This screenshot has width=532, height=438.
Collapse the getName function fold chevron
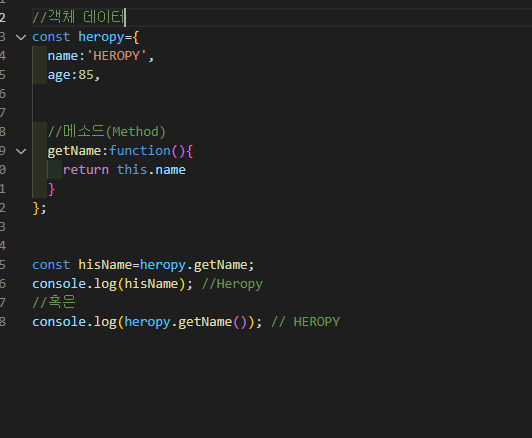(21, 151)
